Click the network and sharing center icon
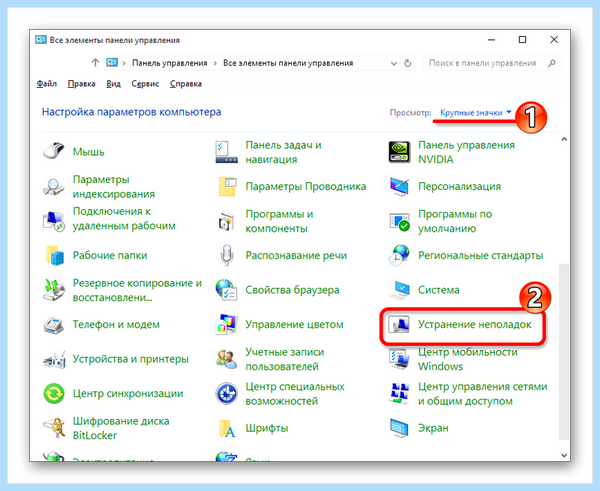 [399, 393]
